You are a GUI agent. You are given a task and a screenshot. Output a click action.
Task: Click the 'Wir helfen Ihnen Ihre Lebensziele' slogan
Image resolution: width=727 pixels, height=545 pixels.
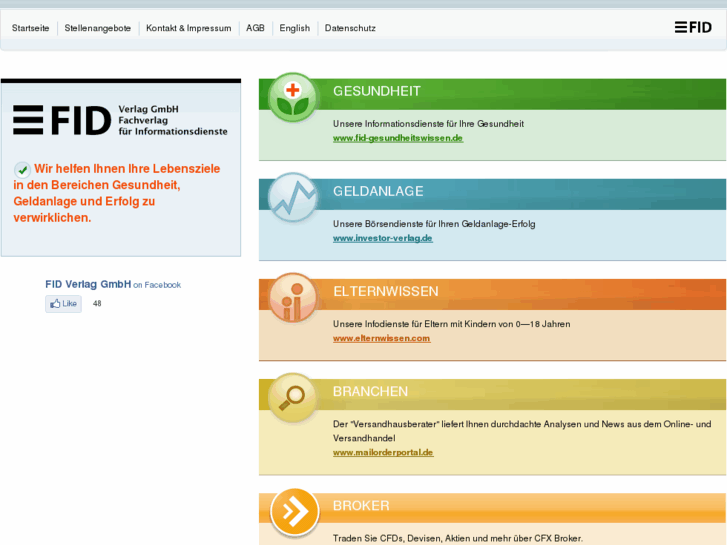pyautogui.click(x=117, y=193)
